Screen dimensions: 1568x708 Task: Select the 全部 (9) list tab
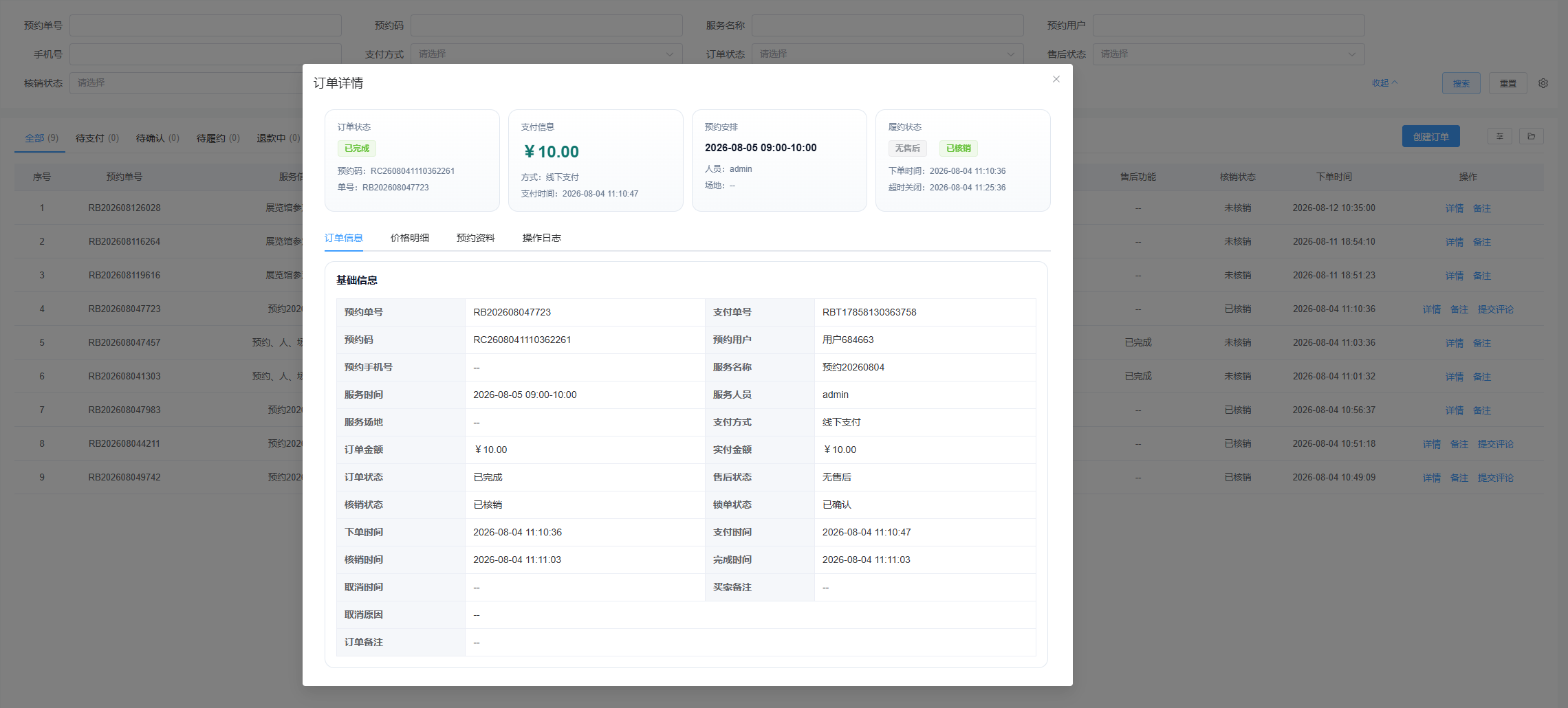tap(41, 138)
